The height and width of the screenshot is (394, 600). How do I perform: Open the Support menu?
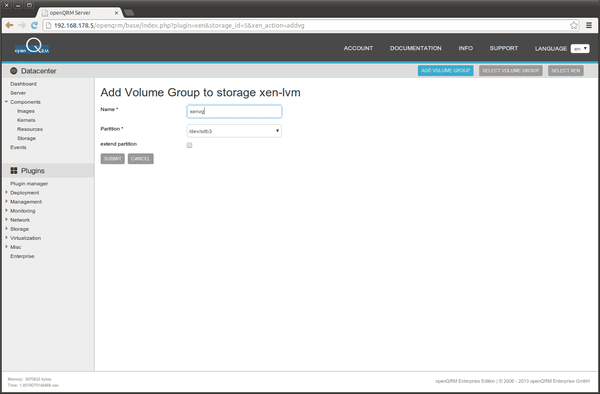[x=504, y=48]
